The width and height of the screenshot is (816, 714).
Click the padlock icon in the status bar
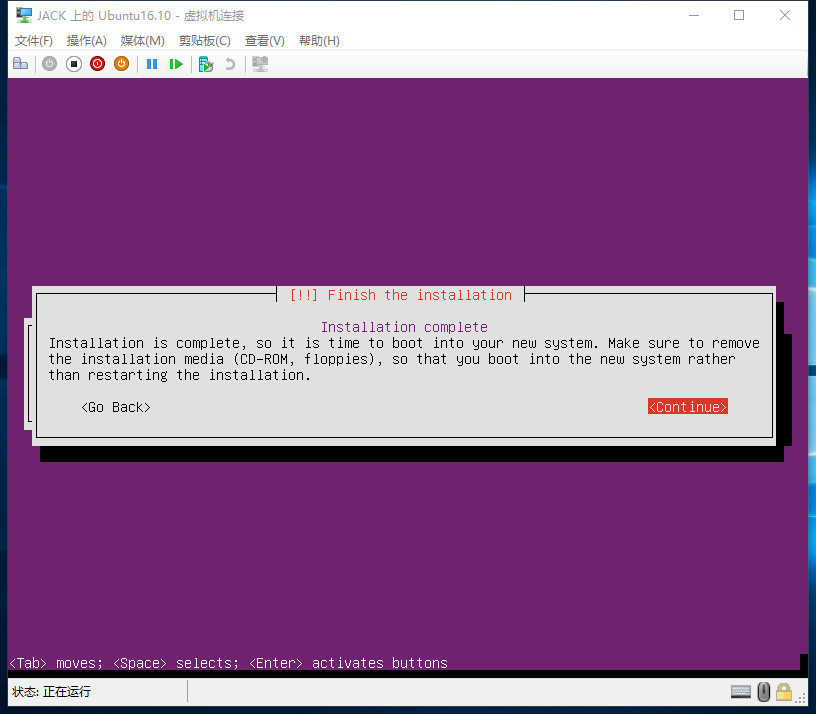[784, 692]
